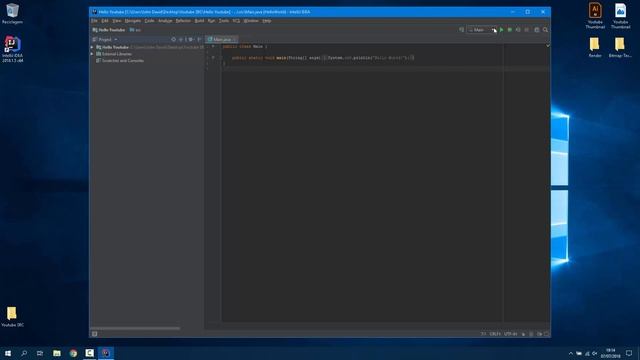This screenshot has height=360, width=640.
Task: Select the Youtube SRC folder on desktop
Action: click(12, 317)
